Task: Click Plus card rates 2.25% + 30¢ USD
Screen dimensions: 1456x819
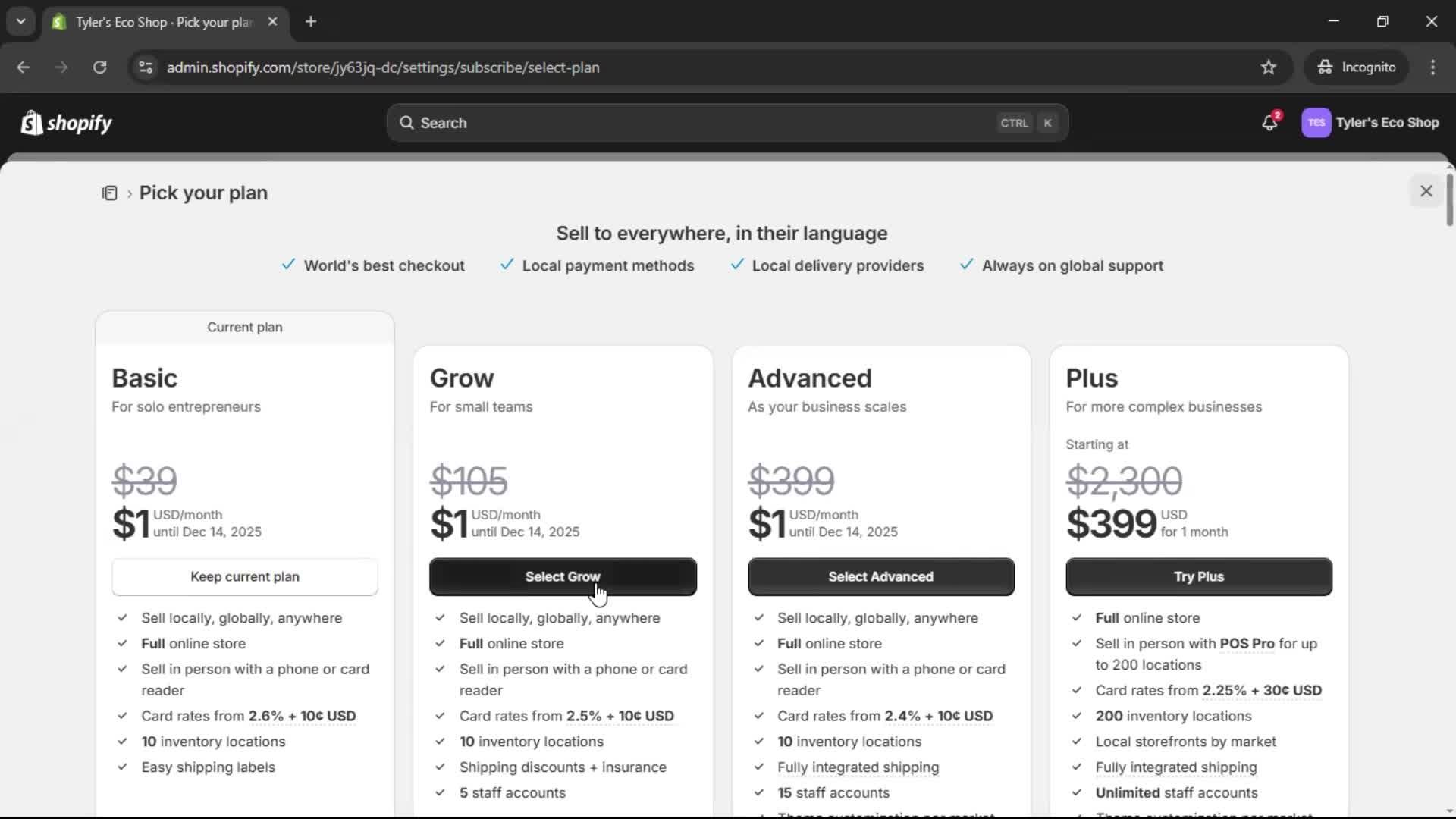Action: (x=1262, y=691)
